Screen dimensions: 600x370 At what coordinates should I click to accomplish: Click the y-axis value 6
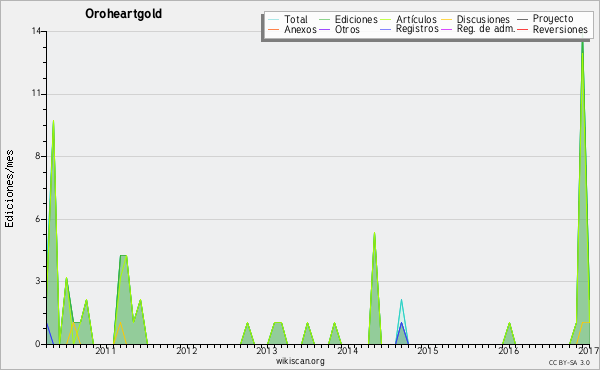coord(38,219)
